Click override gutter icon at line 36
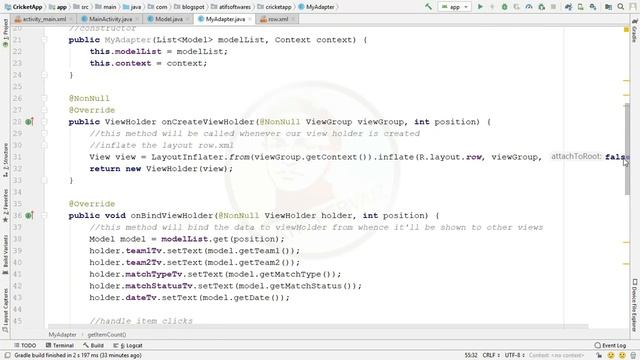The height and width of the screenshot is (360, 640). (x=29, y=215)
